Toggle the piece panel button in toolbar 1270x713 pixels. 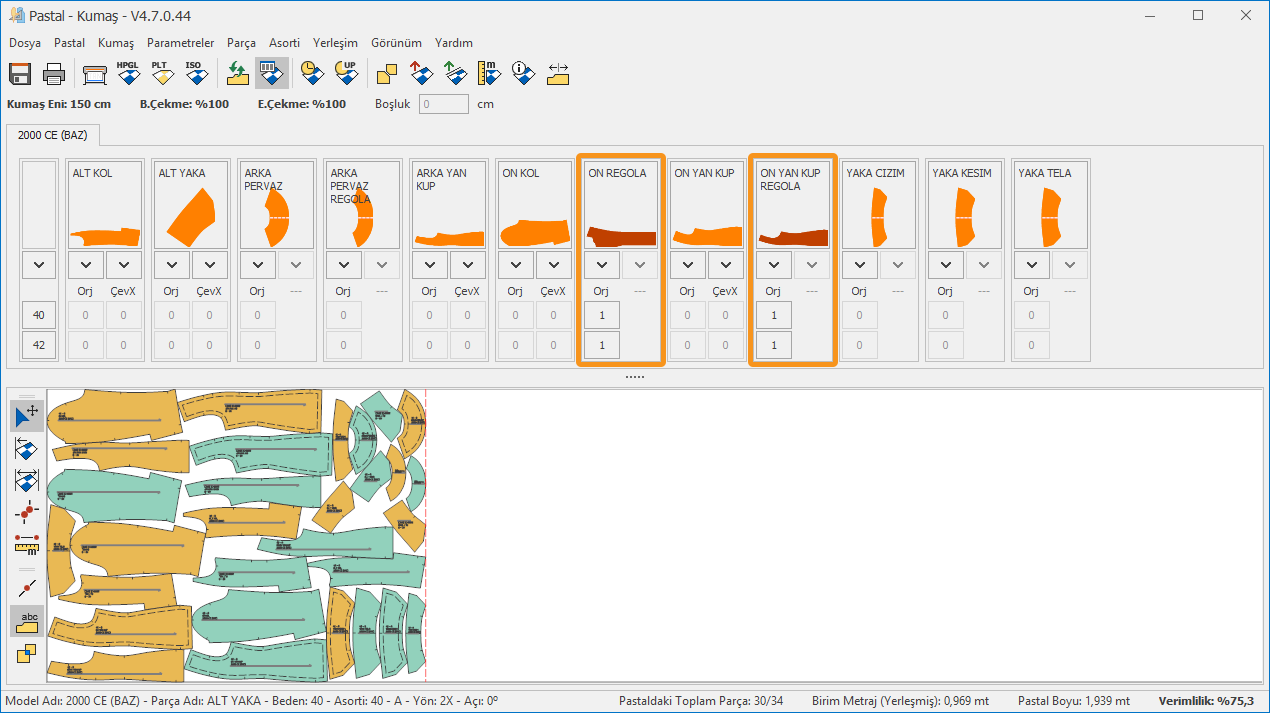[x=271, y=73]
